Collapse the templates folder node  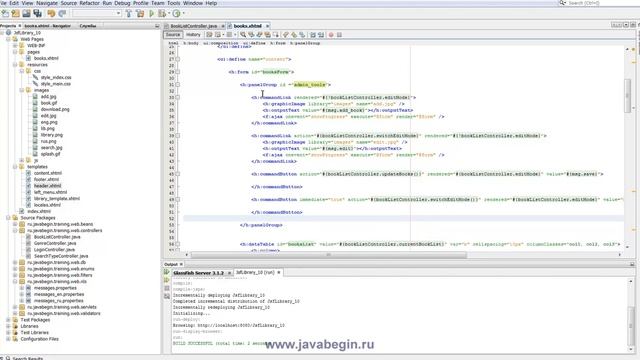(15, 167)
